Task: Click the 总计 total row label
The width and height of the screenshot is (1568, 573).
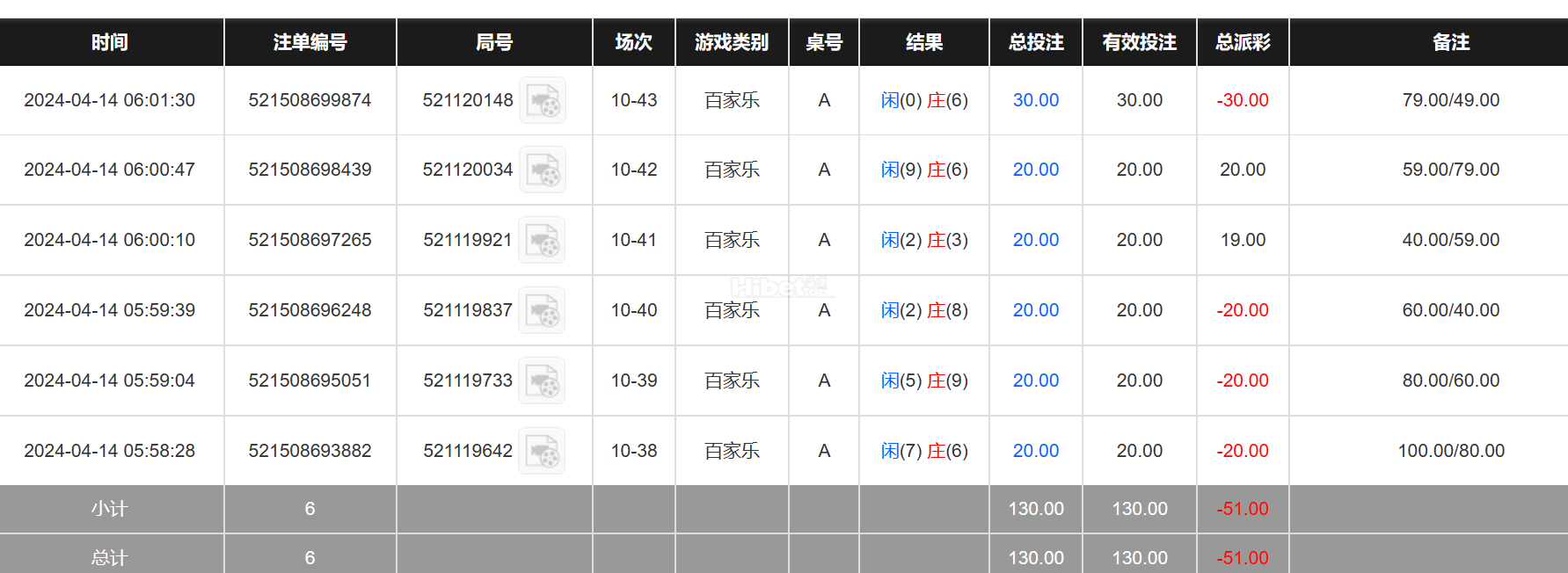Action: 110,558
